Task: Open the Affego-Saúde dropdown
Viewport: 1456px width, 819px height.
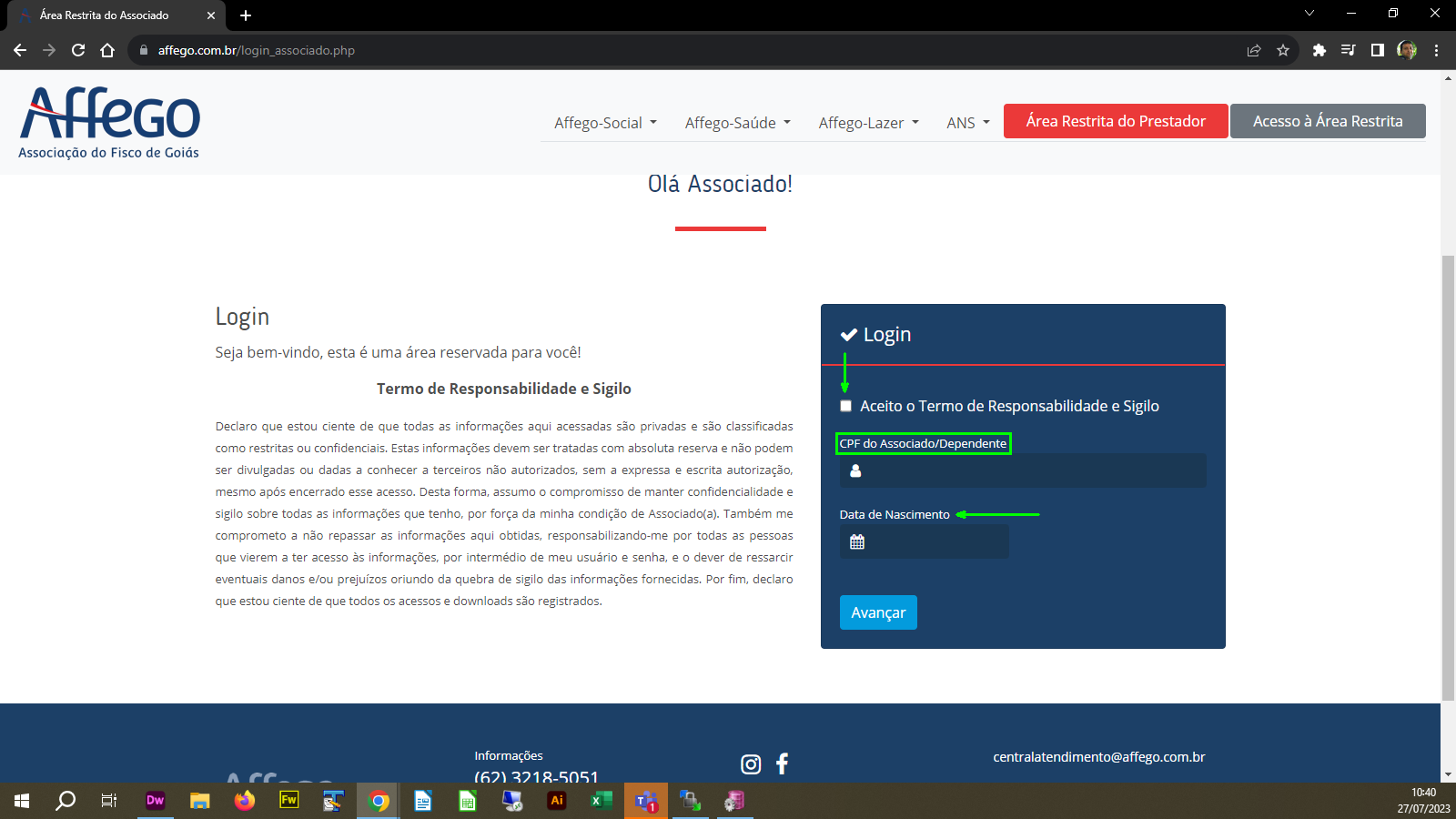Action: point(736,122)
